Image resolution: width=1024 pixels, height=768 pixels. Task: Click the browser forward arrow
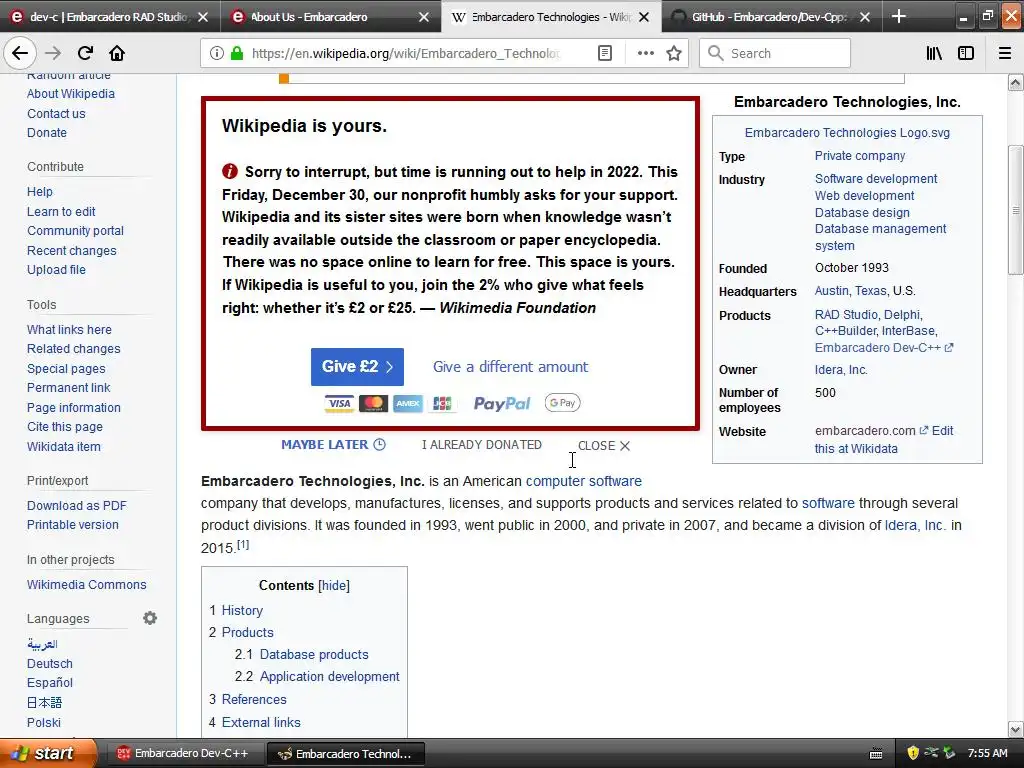[x=53, y=53]
